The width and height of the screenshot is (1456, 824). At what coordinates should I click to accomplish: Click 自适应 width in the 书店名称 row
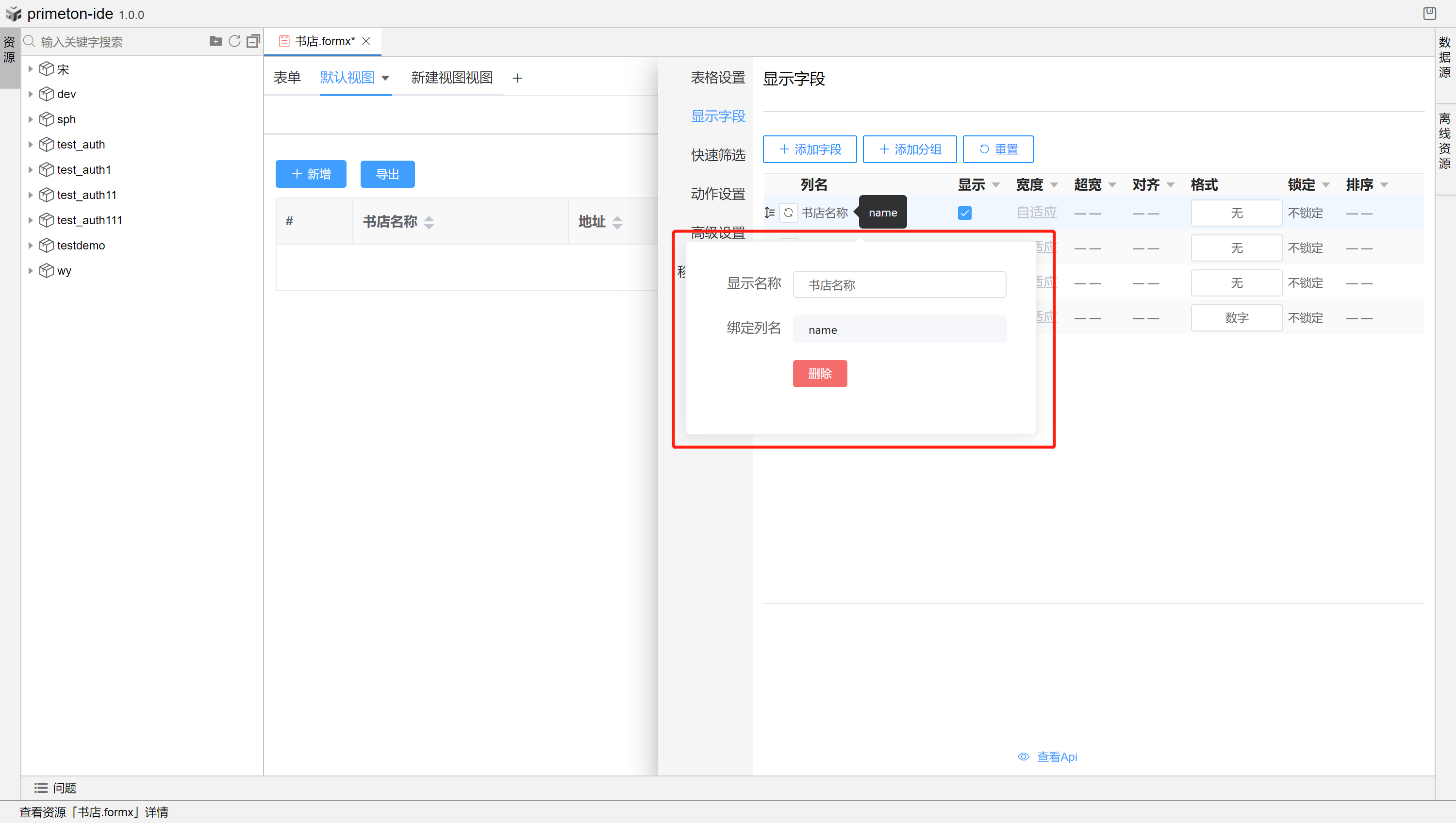[1036, 213]
